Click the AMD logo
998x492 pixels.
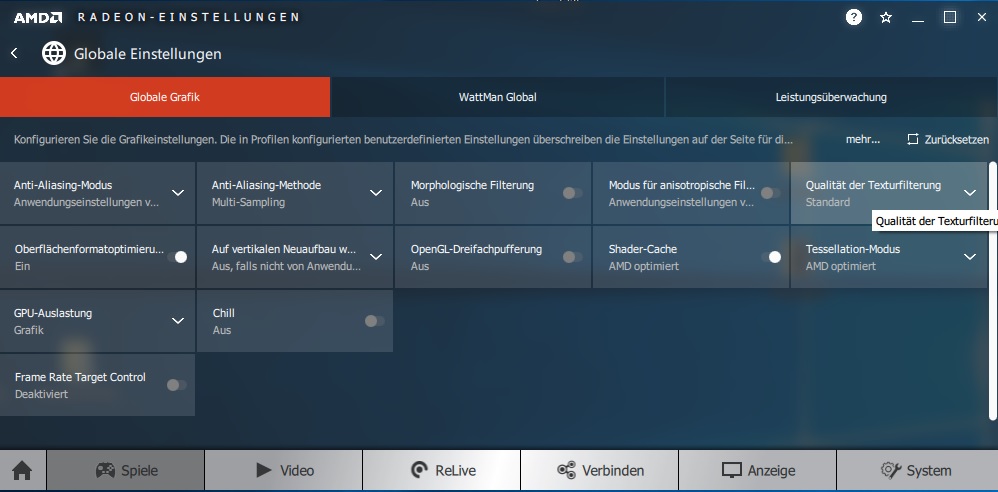tap(38, 17)
